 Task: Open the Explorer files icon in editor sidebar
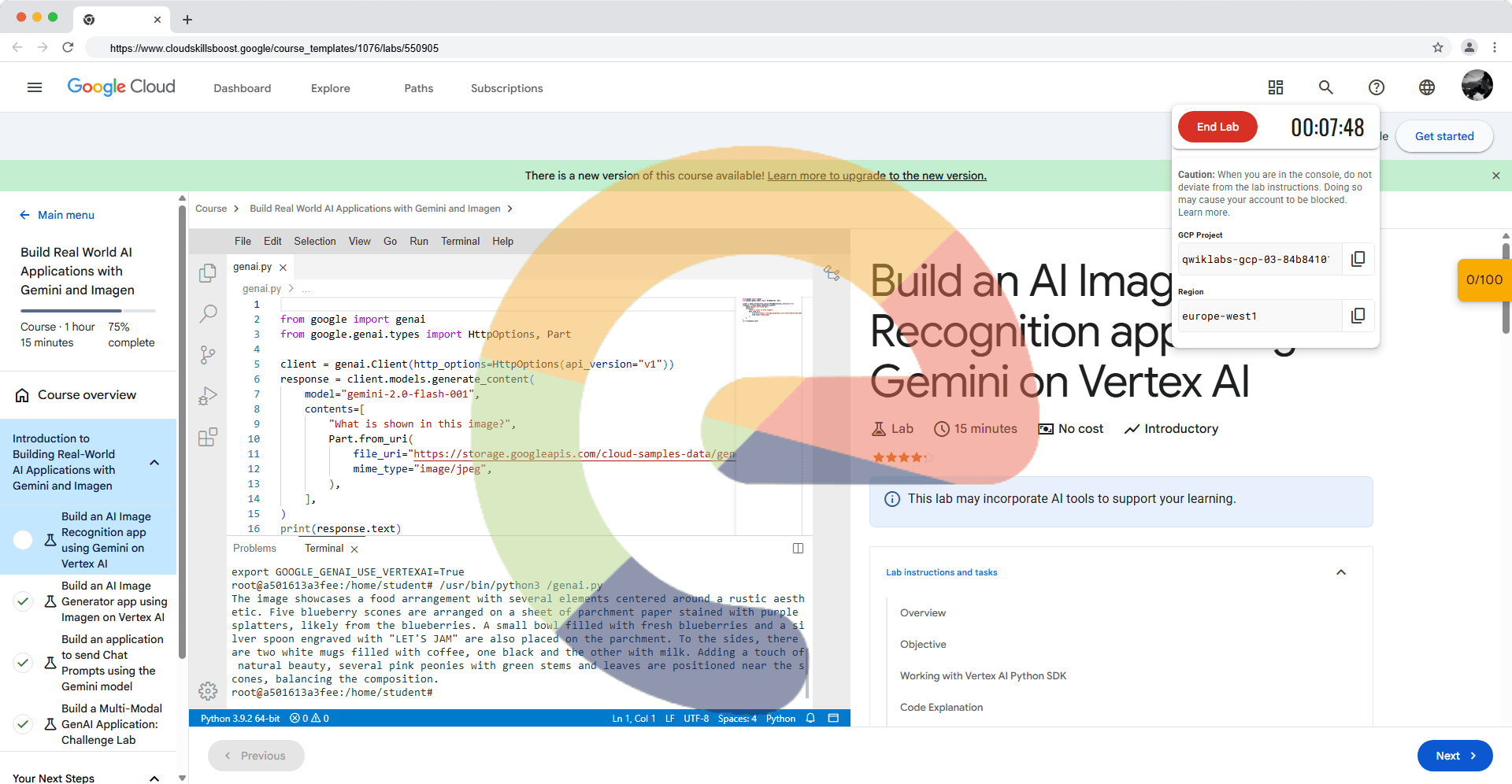tap(208, 273)
